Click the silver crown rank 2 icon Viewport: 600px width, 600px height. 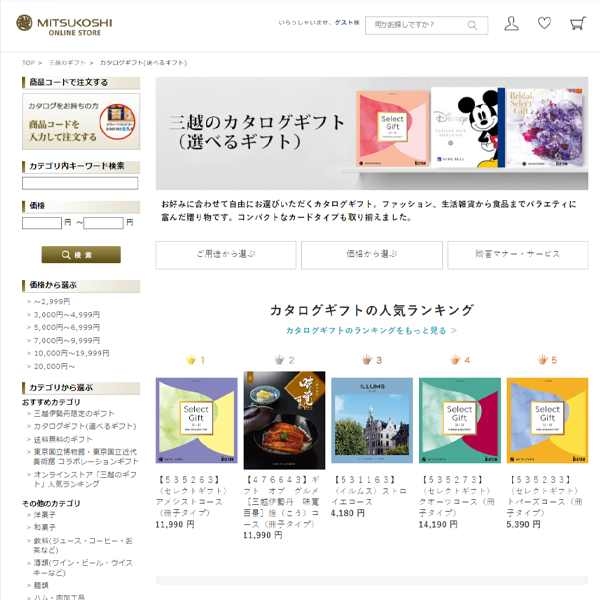click(279, 360)
